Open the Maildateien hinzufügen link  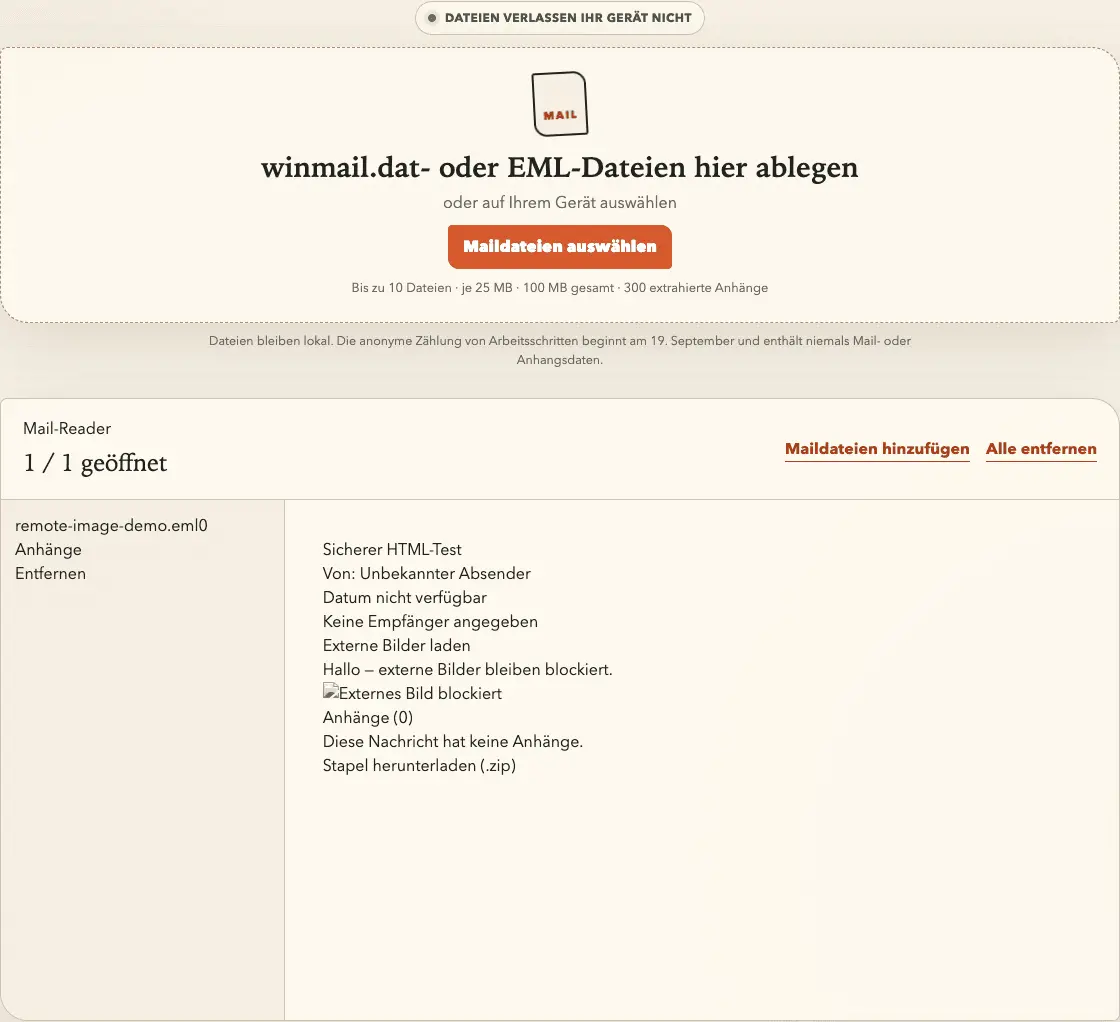[x=877, y=449]
